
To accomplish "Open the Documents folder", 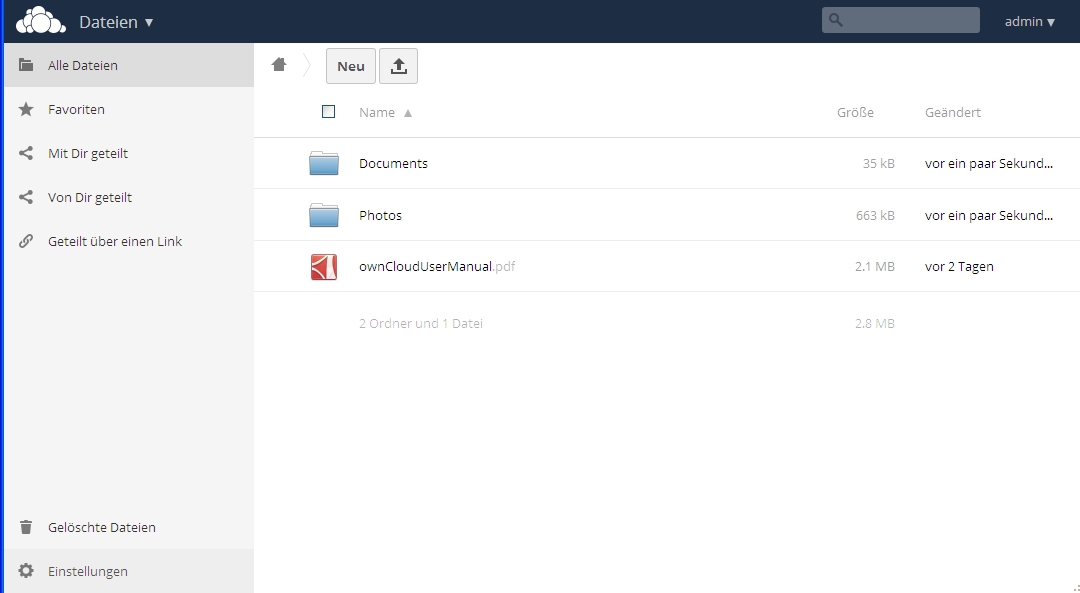I will tap(393, 163).
